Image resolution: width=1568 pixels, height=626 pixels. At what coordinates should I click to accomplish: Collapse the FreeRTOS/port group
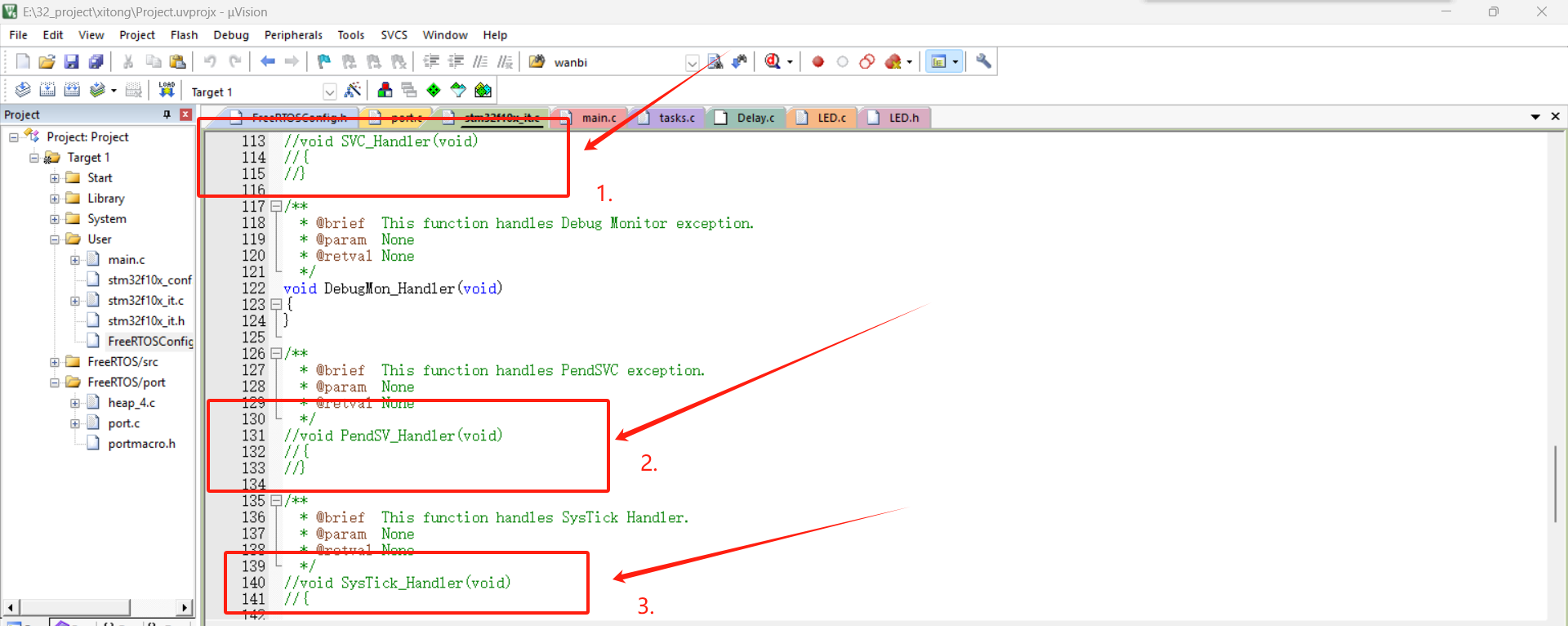[54, 382]
